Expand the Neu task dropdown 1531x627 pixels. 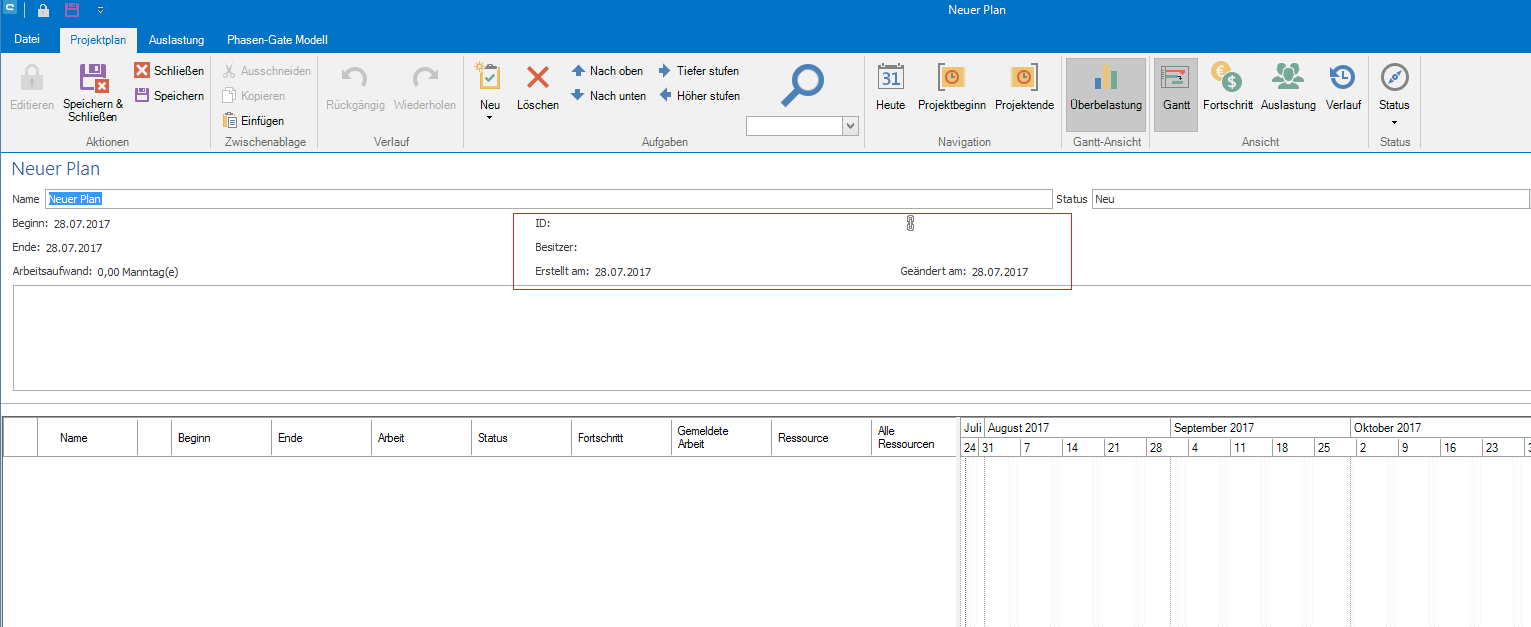coord(490,118)
